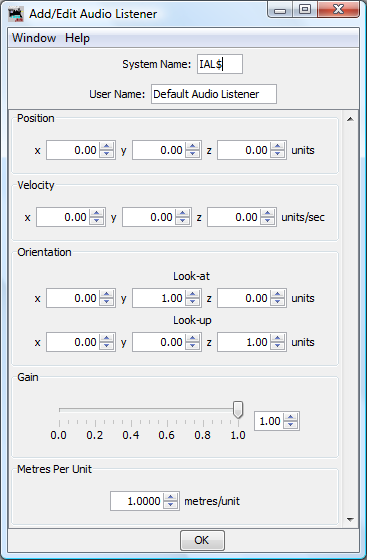This screenshot has width=367, height=560.
Task: Click Look-at x value field
Action: [73, 298]
